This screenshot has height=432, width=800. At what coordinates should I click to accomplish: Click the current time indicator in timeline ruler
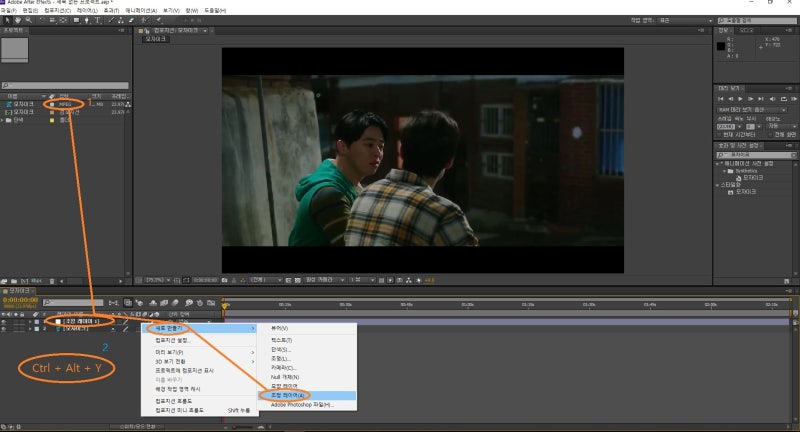224,306
